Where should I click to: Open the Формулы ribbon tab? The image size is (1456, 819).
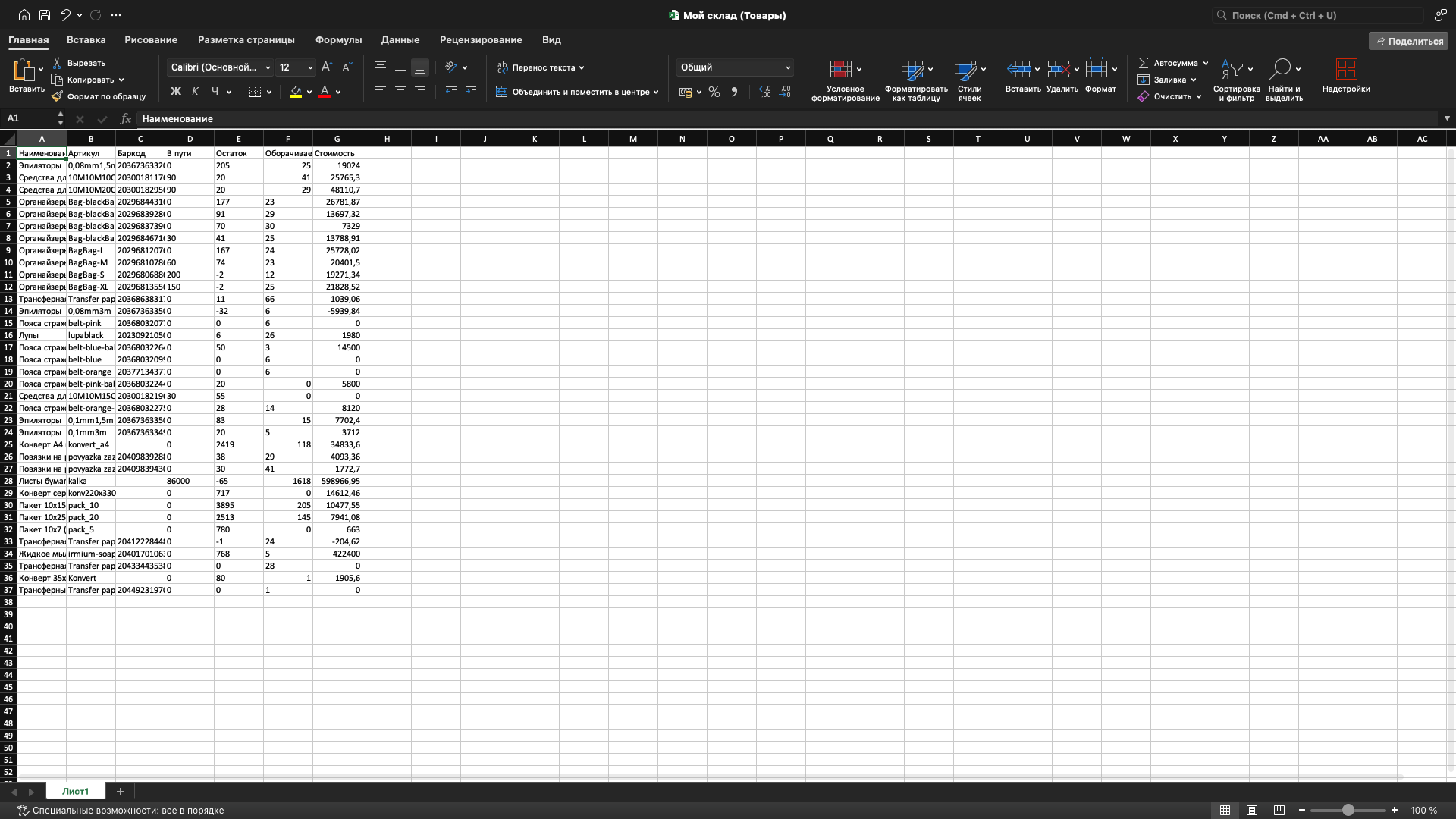pyautogui.click(x=338, y=39)
